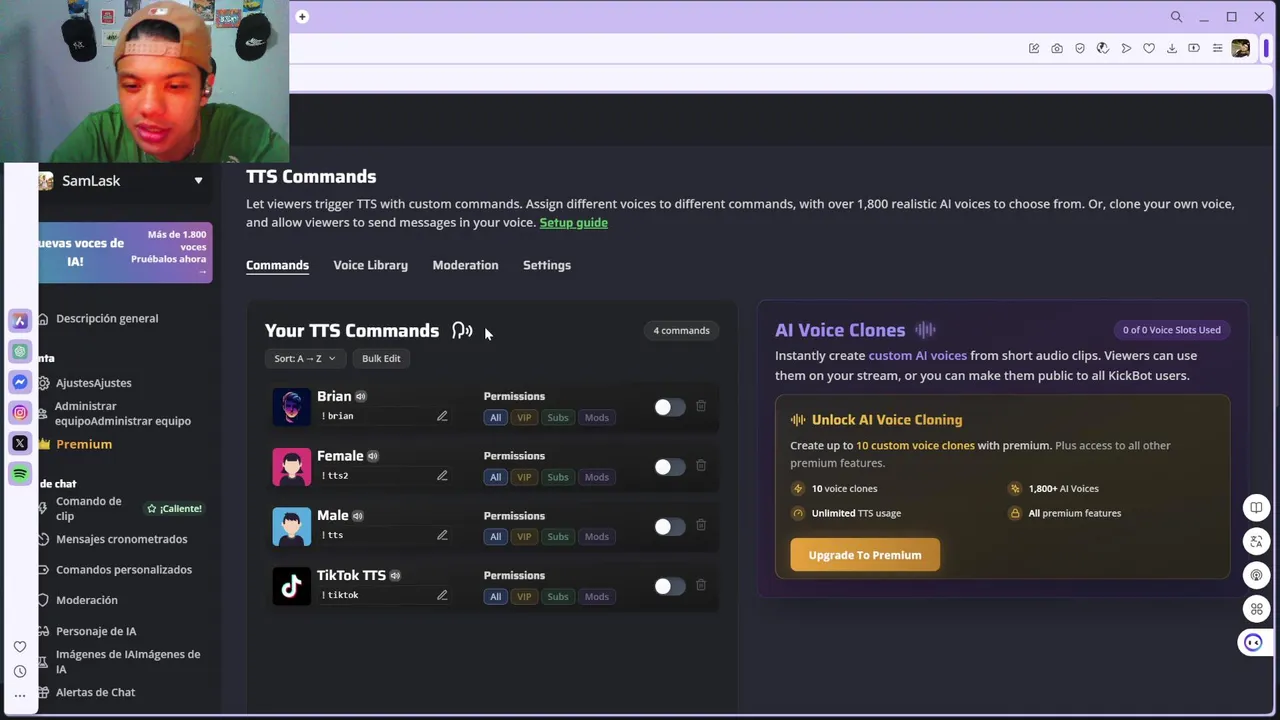Click the send arrow toolbar icon

point(1126,48)
